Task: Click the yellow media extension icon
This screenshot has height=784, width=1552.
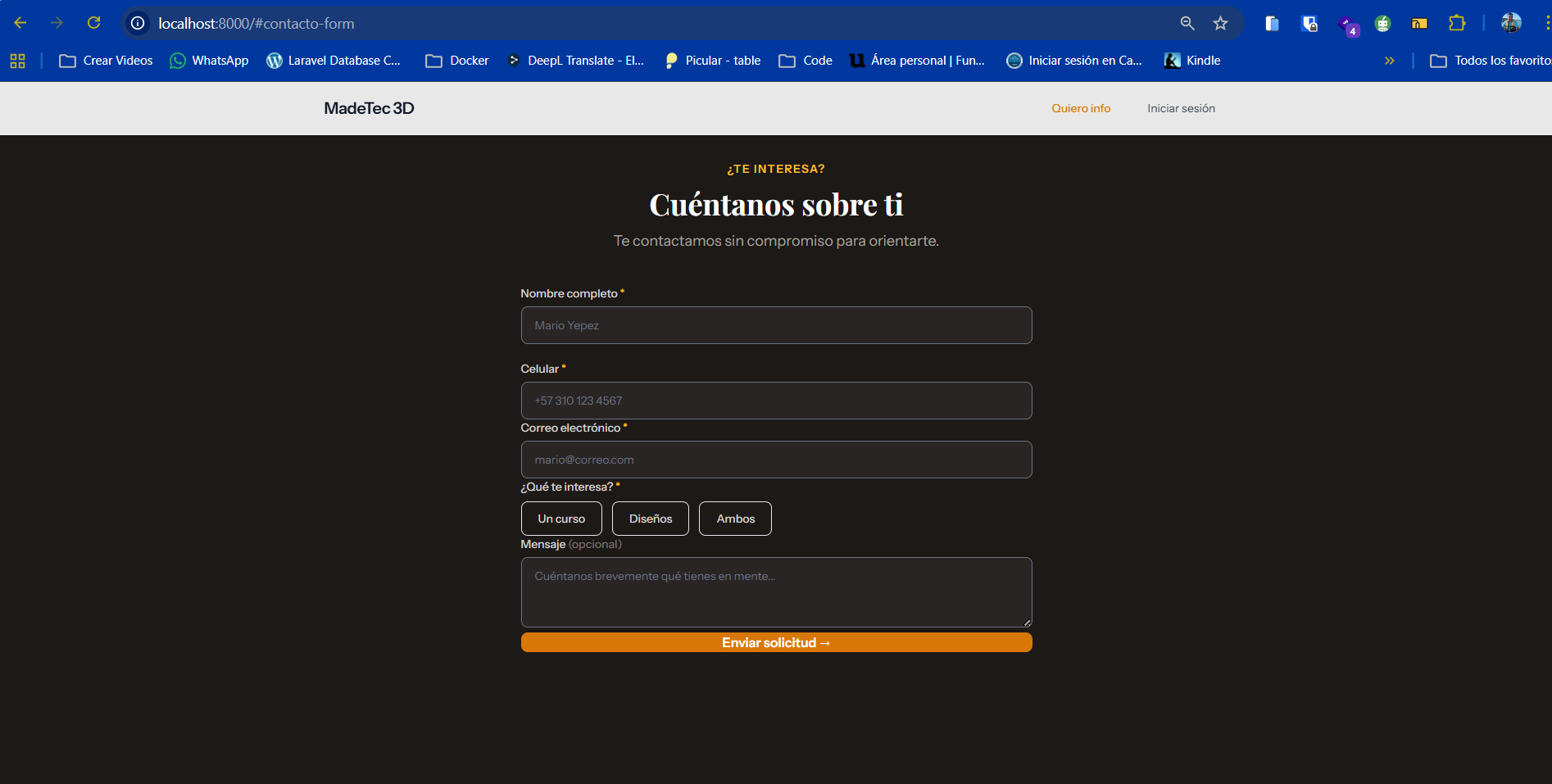Action: (x=1419, y=24)
